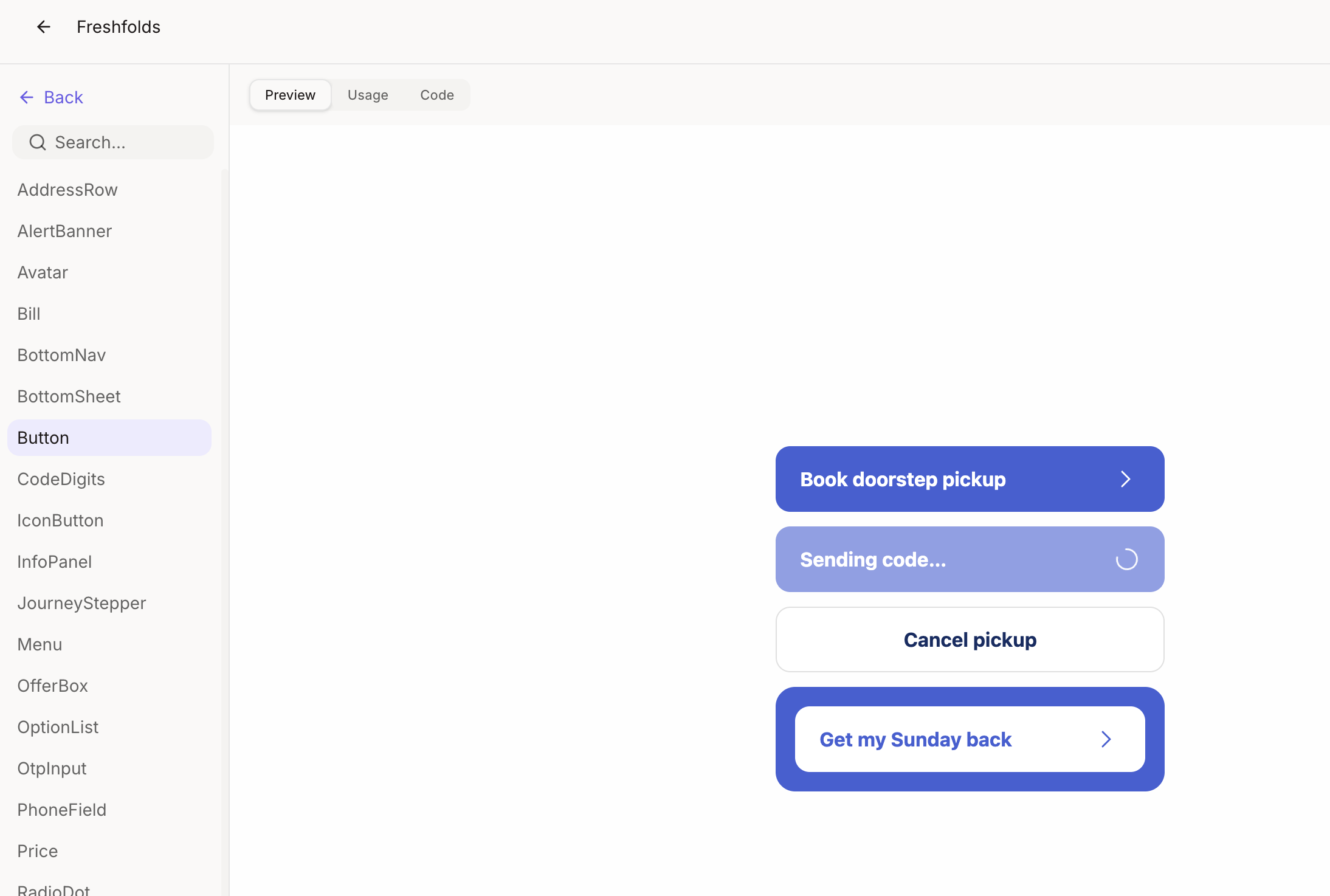Click the chevron on Book doorstep pickup
The height and width of the screenshot is (896, 1330).
coord(1125,479)
